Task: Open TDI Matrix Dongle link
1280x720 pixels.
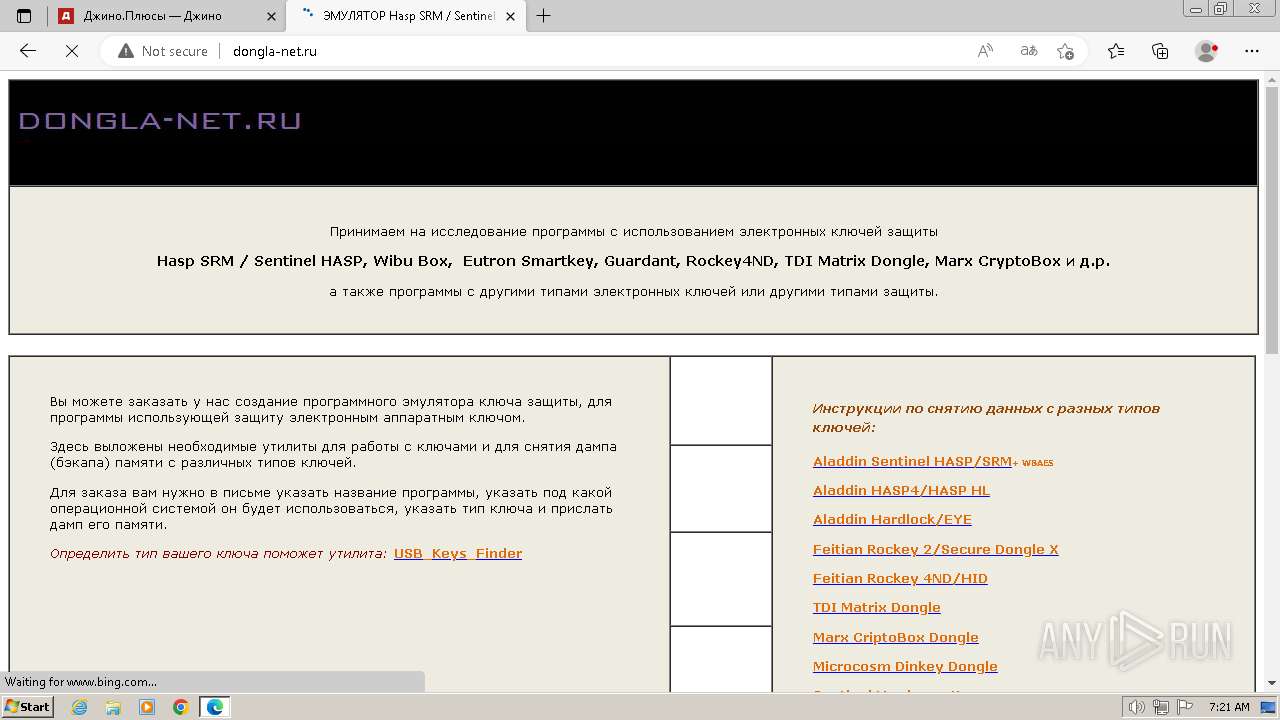Action: (877, 607)
